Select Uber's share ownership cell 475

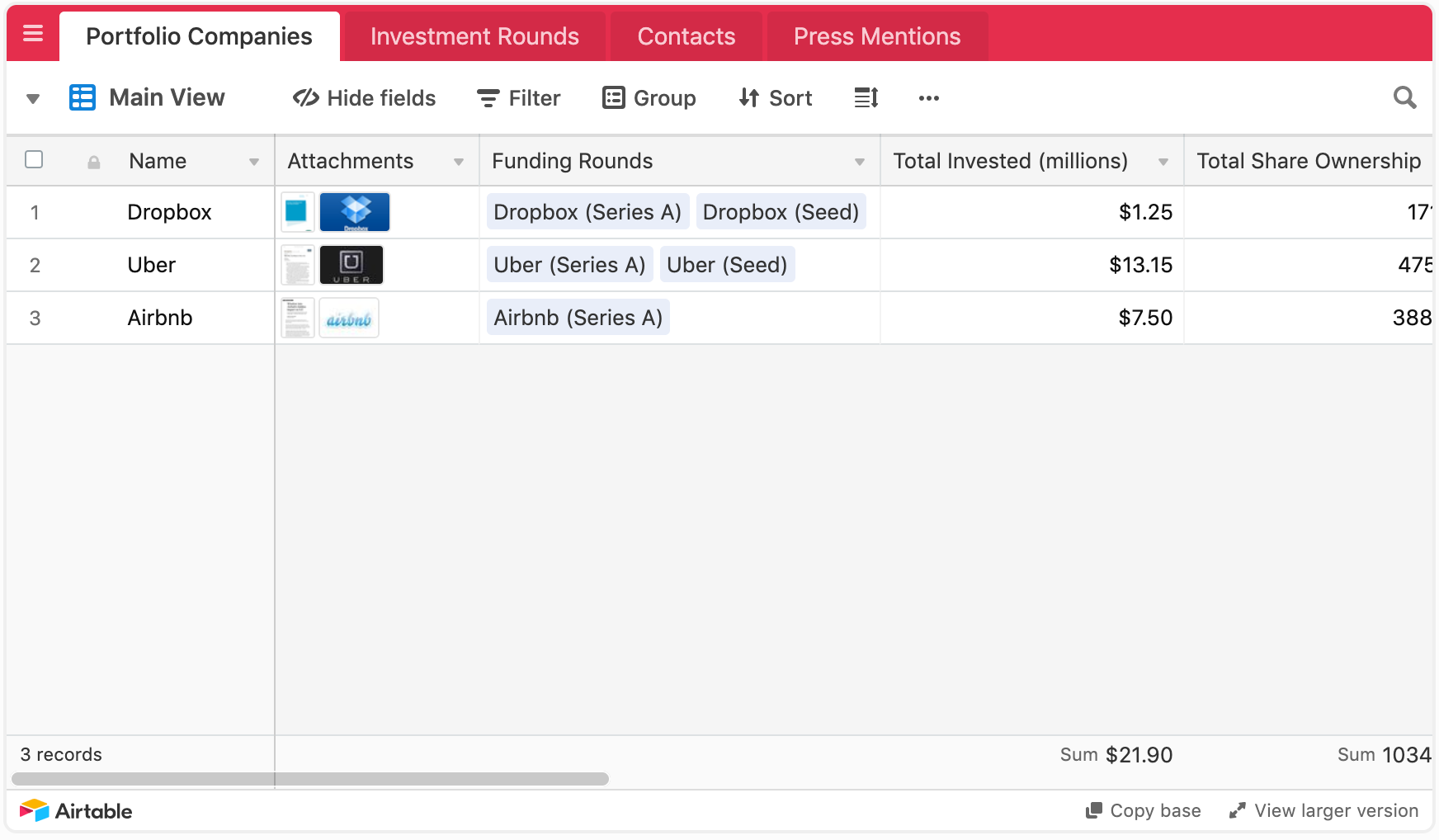pyautogui.click(x=1309, y=265)
